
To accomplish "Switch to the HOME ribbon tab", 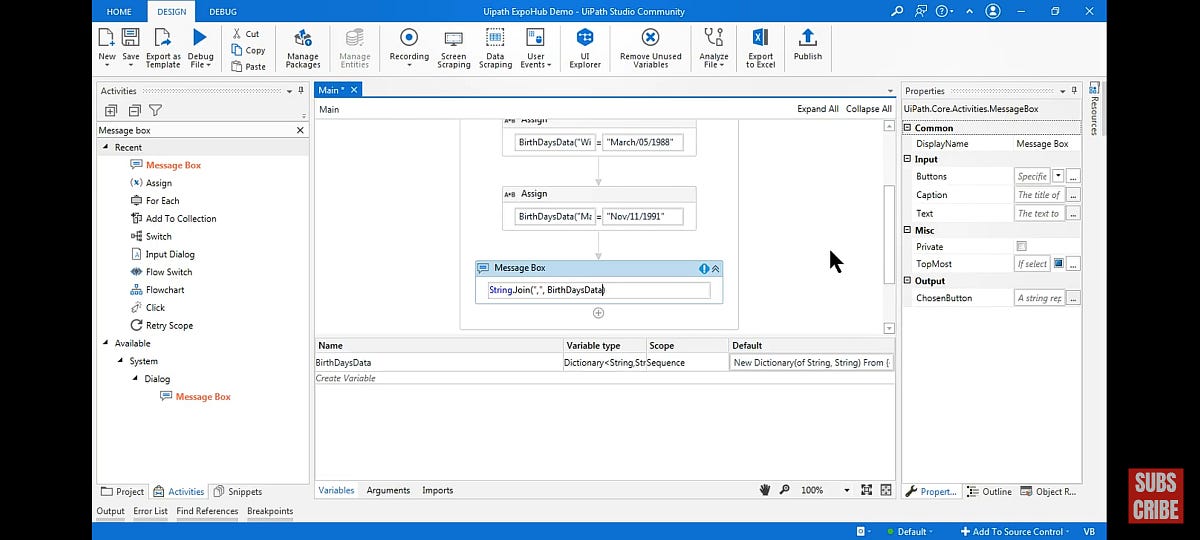I will click(119, 11).
